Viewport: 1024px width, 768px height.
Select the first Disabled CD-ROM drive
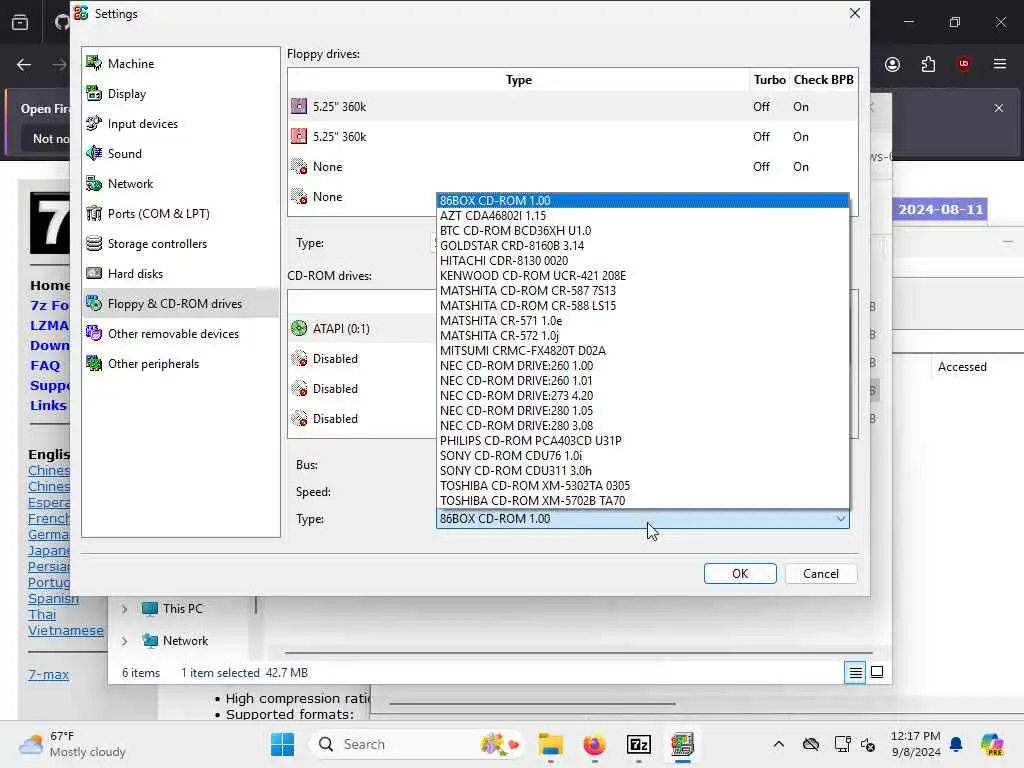(362, 359)
